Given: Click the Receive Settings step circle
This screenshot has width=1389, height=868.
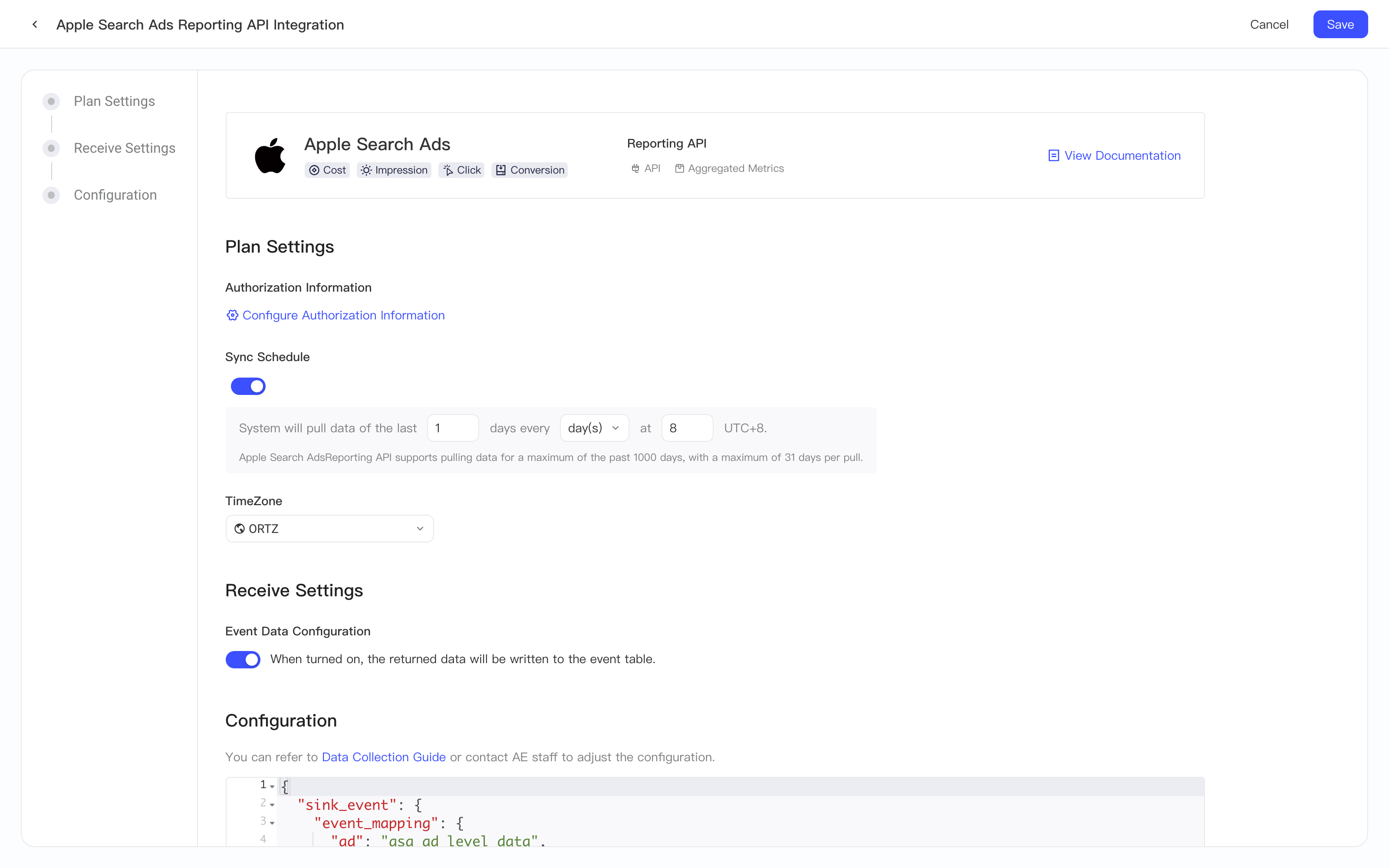Looking at the screenshot, I should click(x=51, y=148).
